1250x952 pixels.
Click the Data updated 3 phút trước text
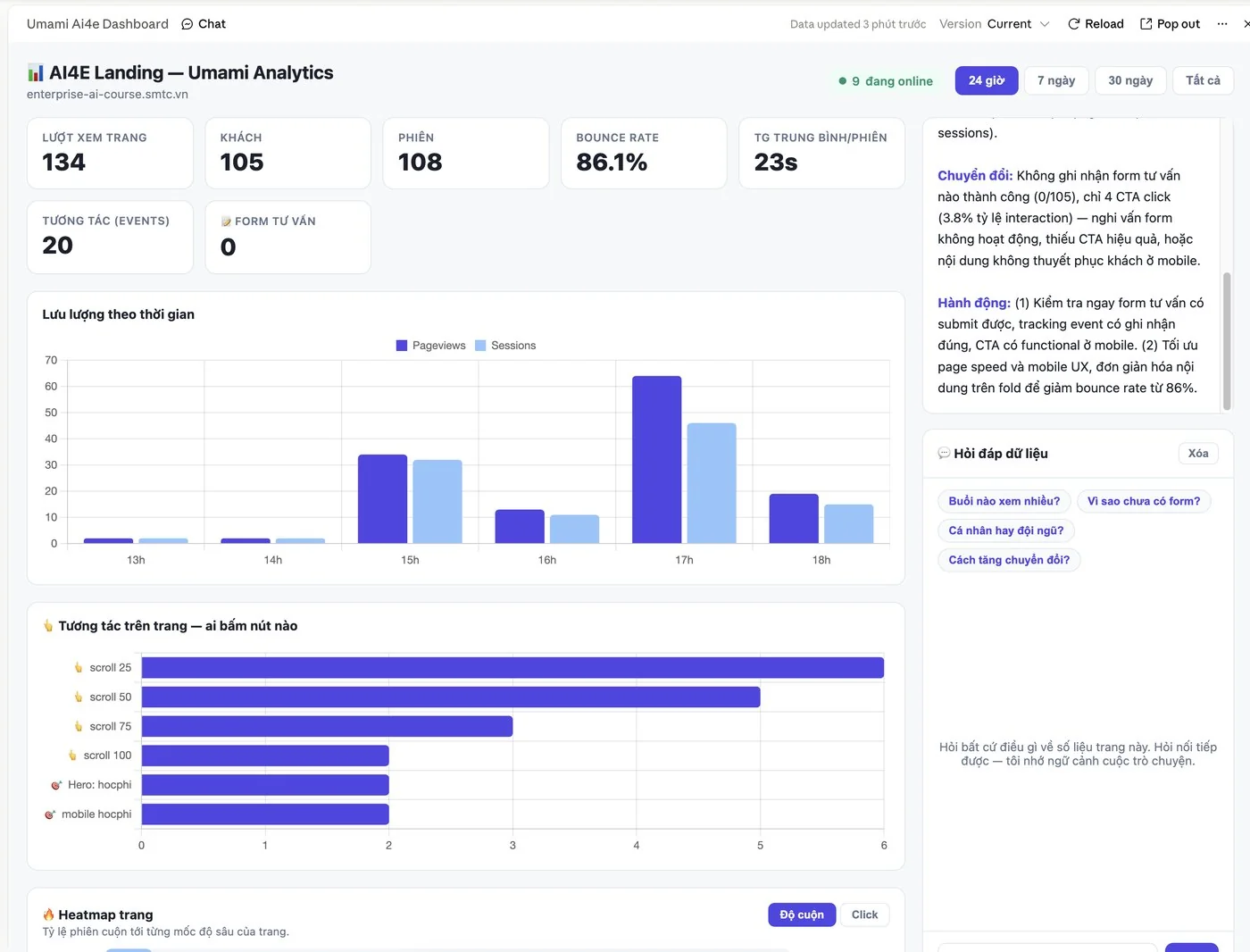point(858,24)
